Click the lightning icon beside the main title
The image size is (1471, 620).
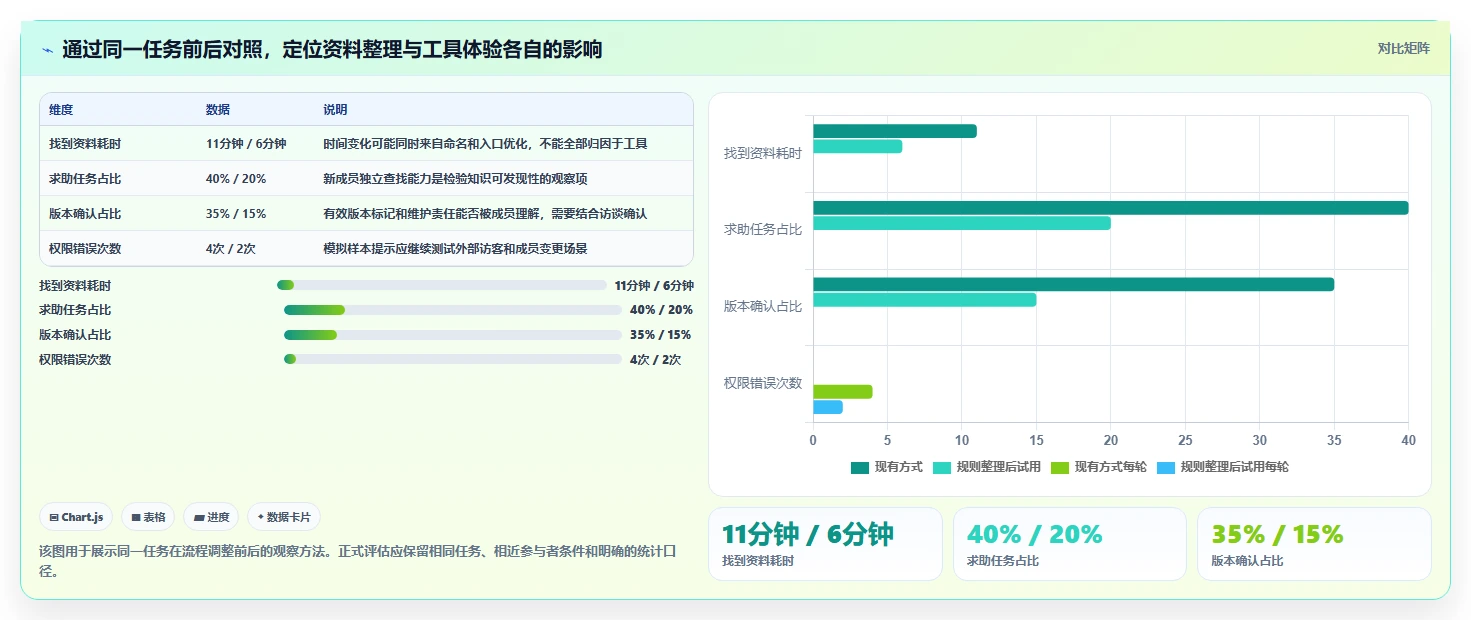pos(47,50)
